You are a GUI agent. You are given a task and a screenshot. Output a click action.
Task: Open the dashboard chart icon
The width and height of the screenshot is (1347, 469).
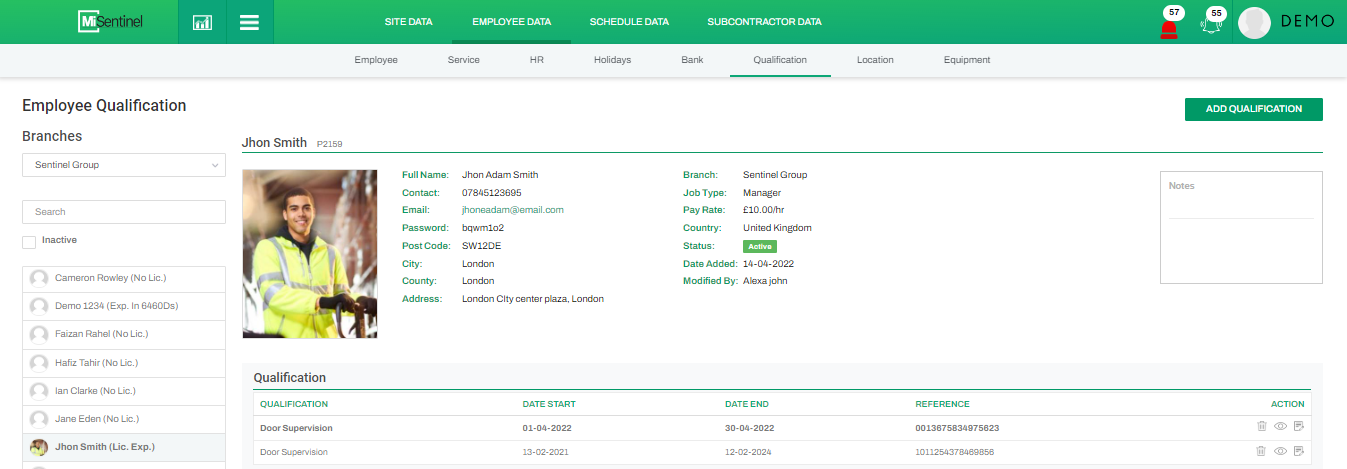coord(202,22)
